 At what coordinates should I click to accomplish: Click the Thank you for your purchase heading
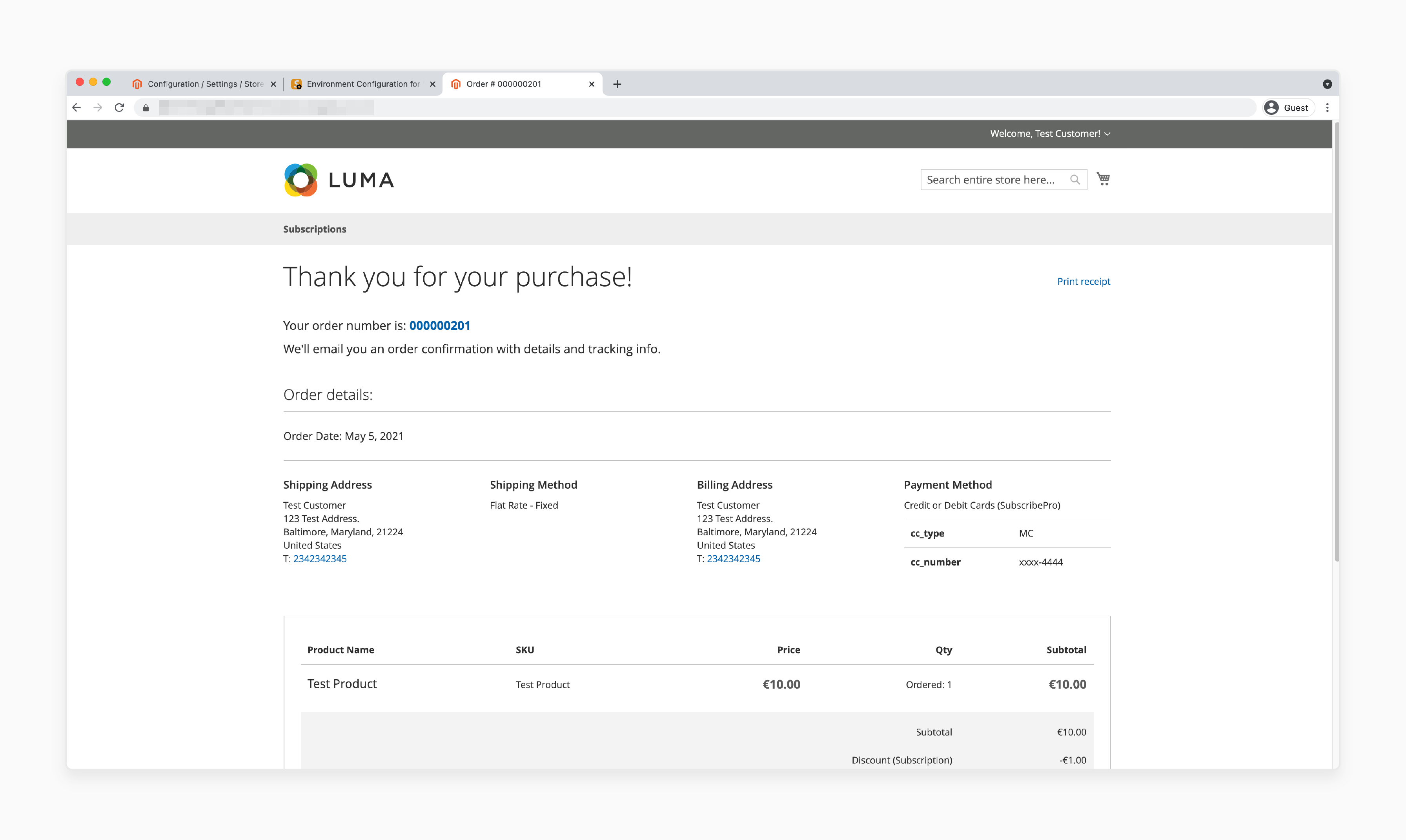coord(457,277)
